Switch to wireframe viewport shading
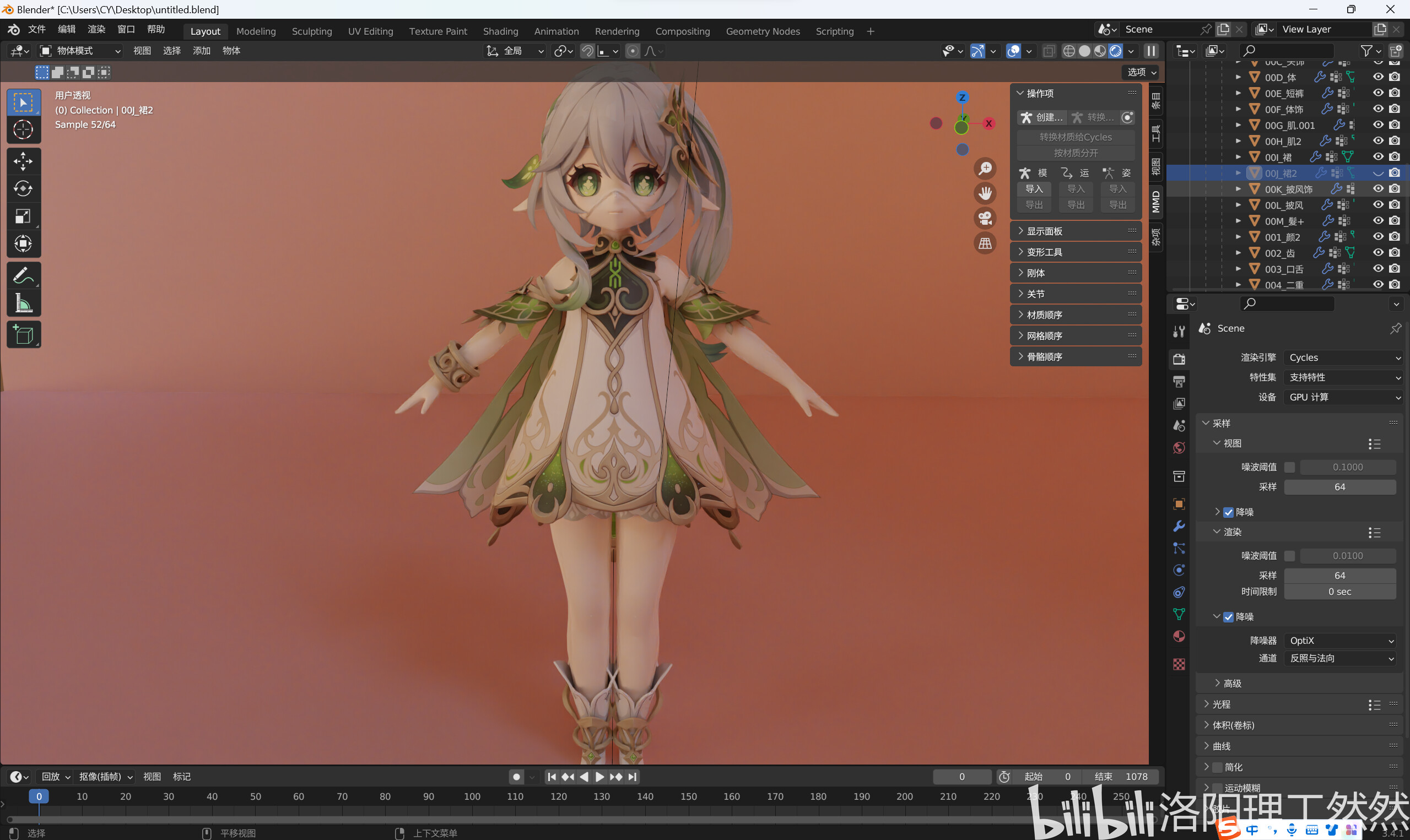Image resolution: width=1410 pixels, height=840 pixels. pyautogui.click(x=1069, y=51)
